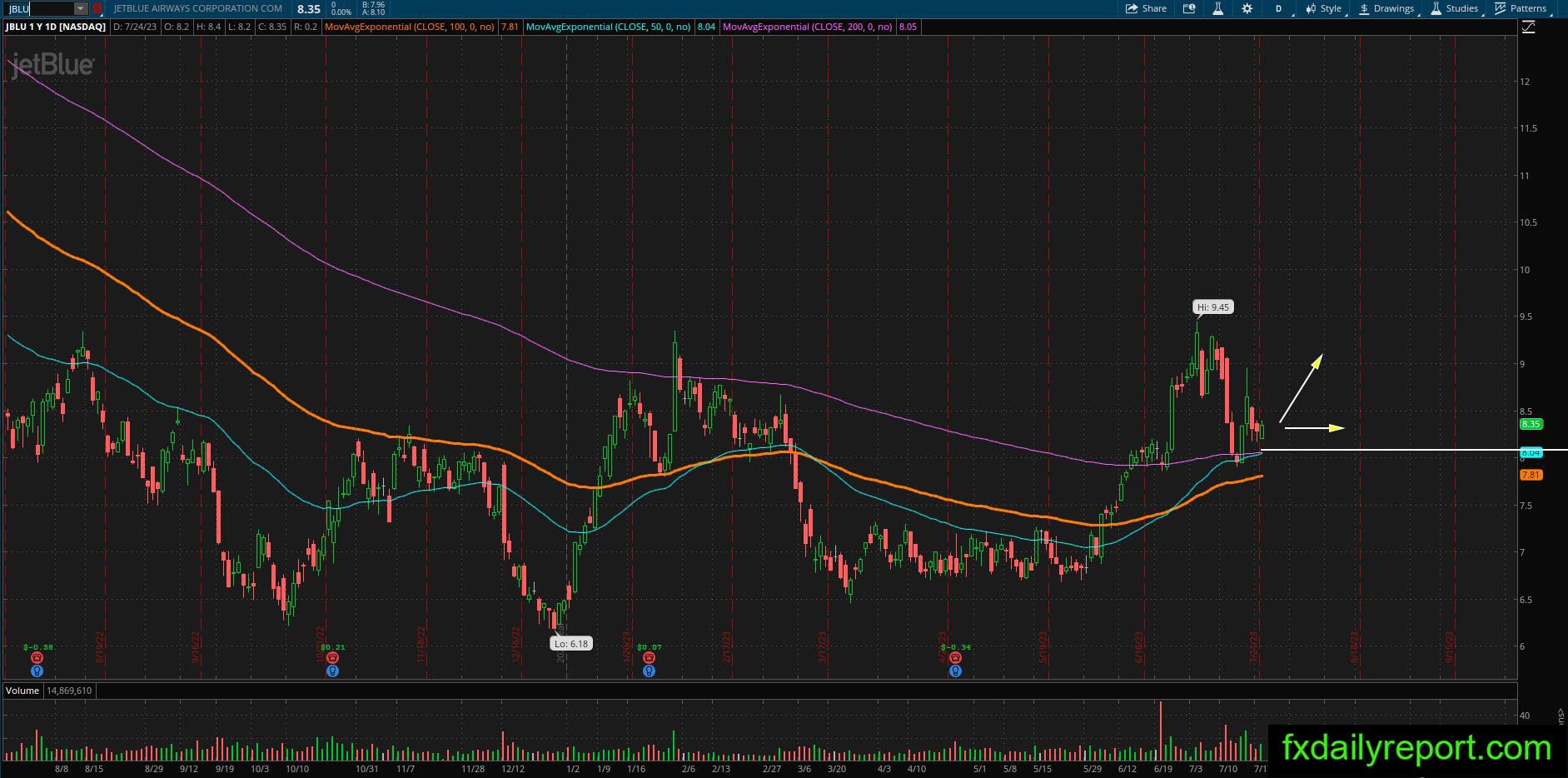Click the Share button
Screen dimensions: 1568x778
1146,8
